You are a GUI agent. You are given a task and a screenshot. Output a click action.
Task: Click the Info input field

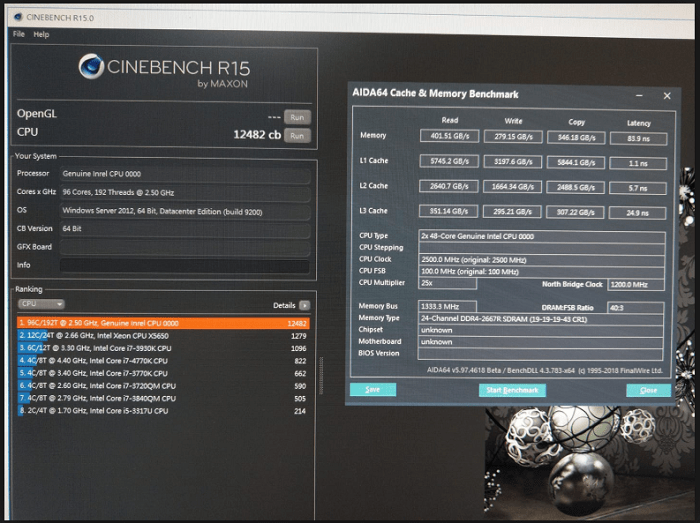(185, 266)
